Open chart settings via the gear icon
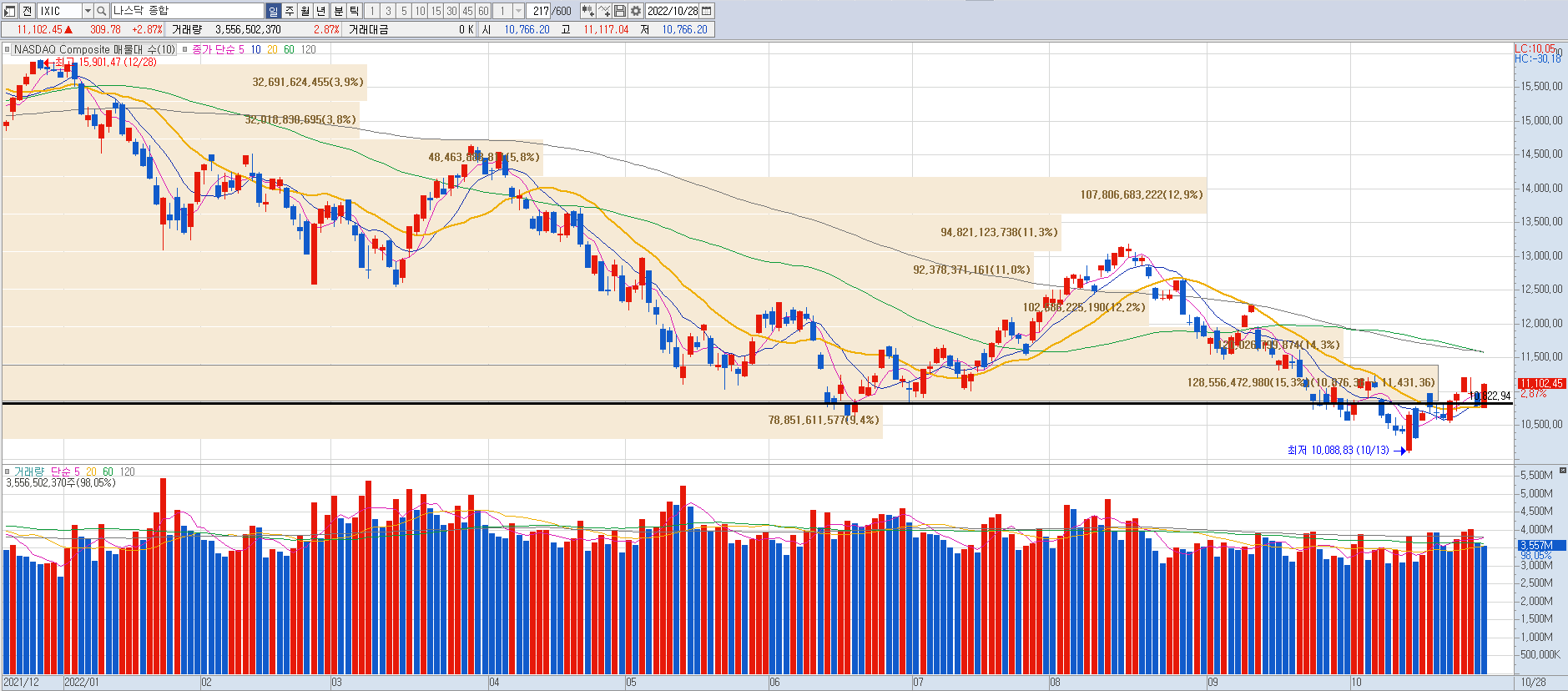Viewport: 1568px width, 691px height. click(636, 11)
